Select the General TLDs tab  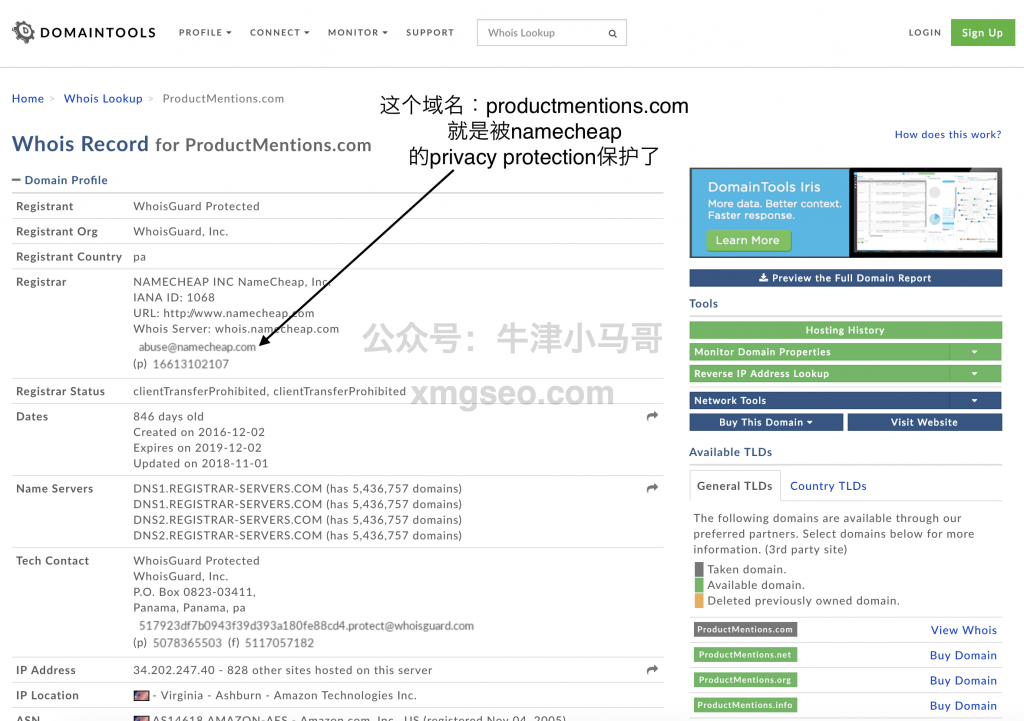(735, 486)
